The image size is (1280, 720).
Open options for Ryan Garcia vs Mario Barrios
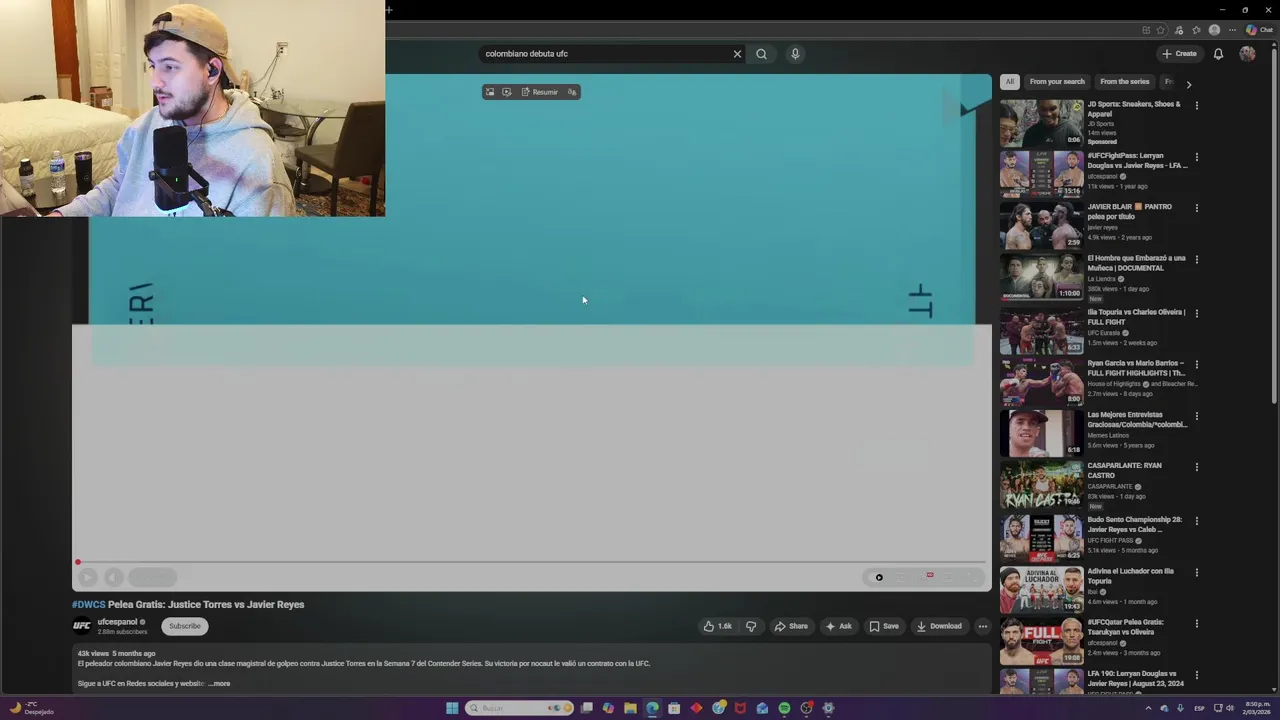coord(1197,365)
